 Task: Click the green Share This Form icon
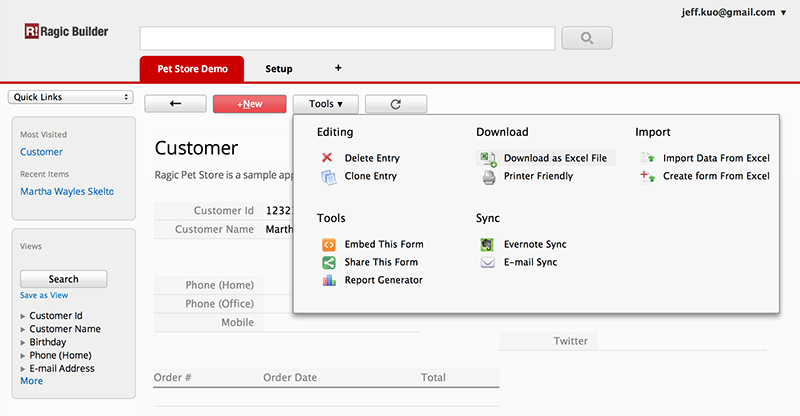(x=329, y=262)
